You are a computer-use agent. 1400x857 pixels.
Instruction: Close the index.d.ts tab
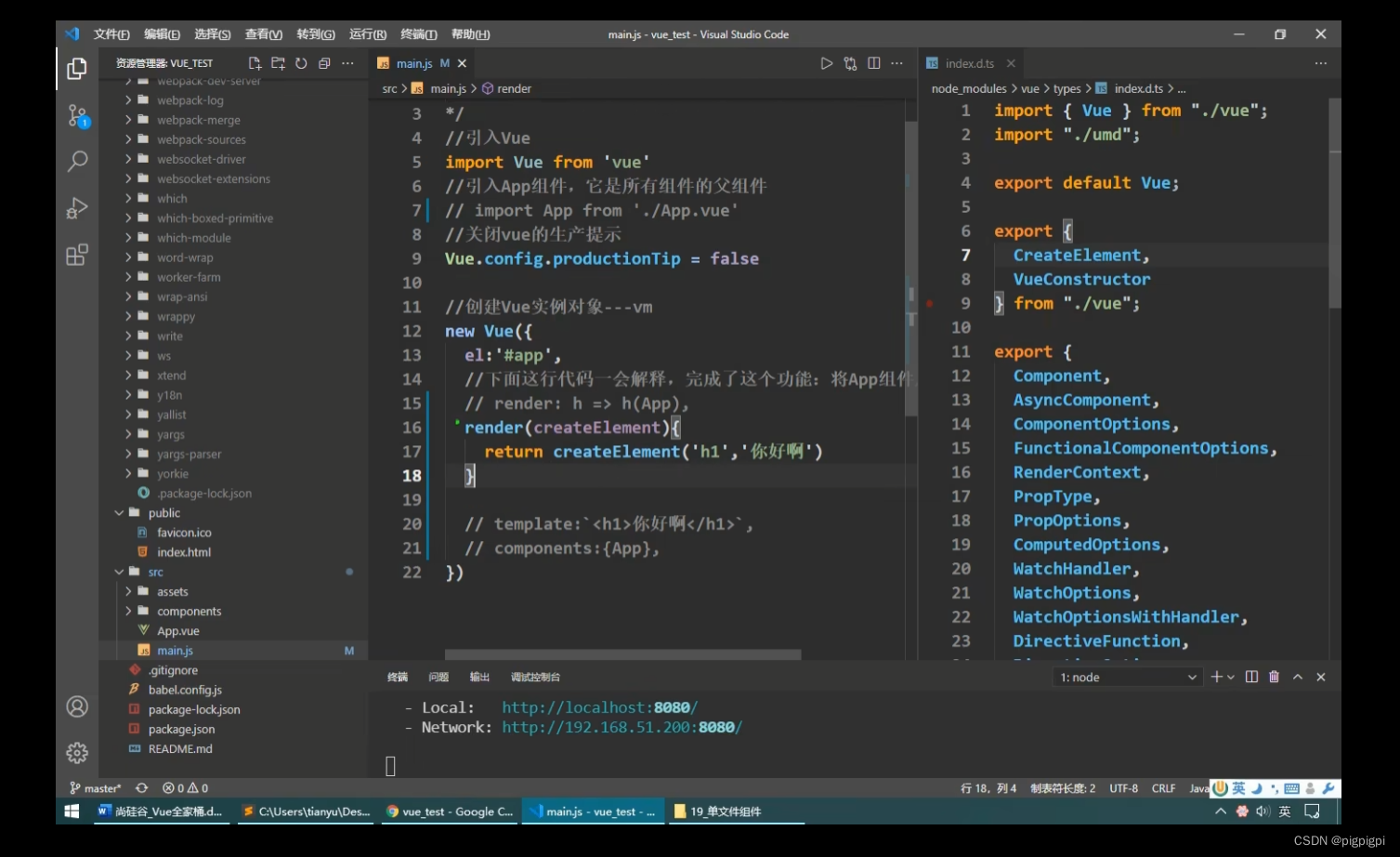point(1011,63)
